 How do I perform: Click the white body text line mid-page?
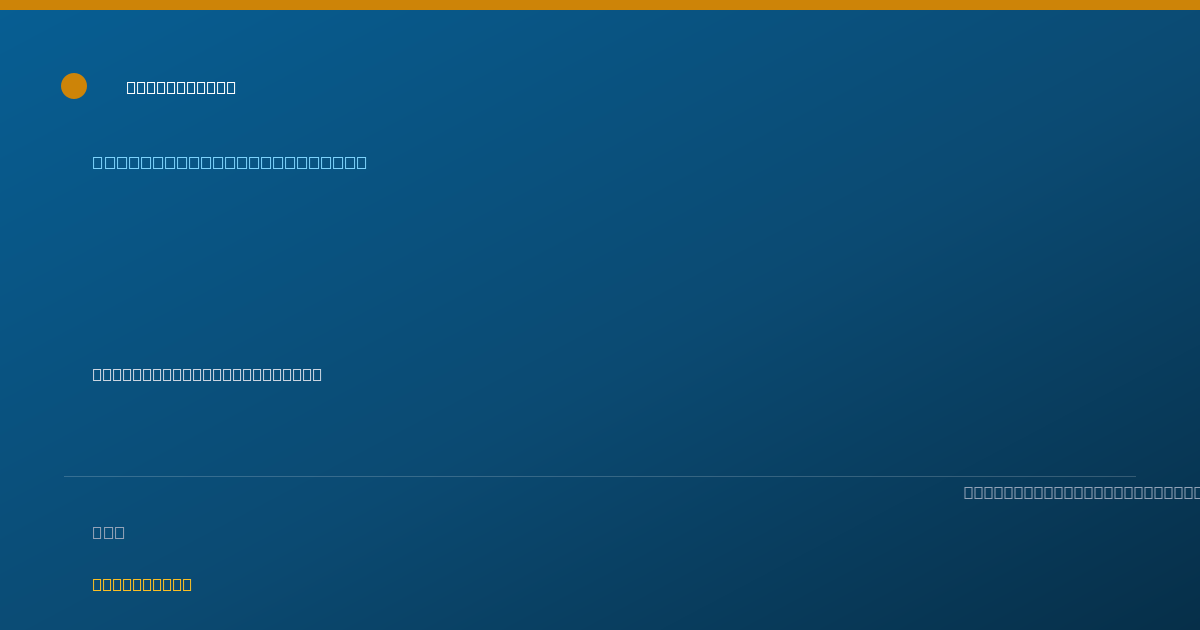(207, 374)
